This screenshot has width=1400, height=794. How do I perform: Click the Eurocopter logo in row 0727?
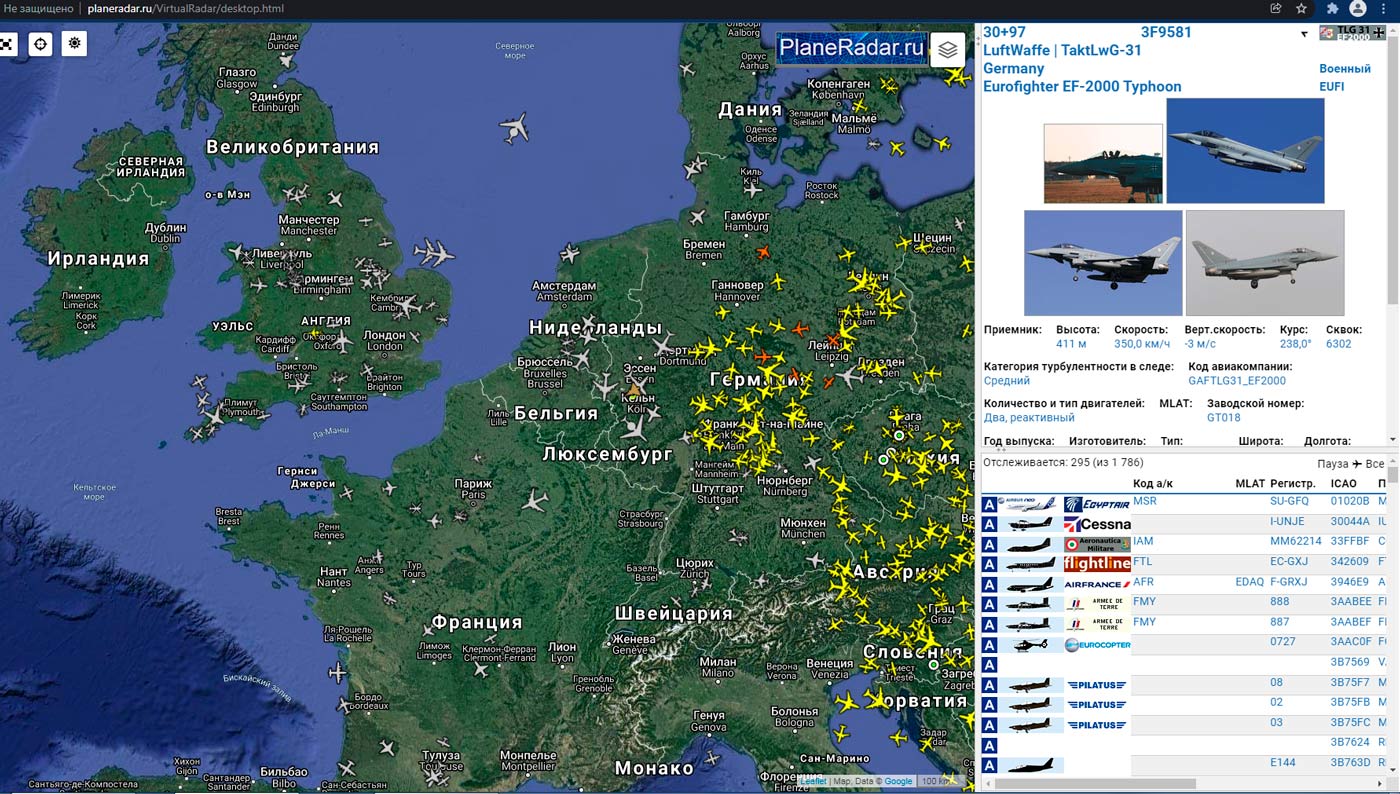coord(1097,645)
